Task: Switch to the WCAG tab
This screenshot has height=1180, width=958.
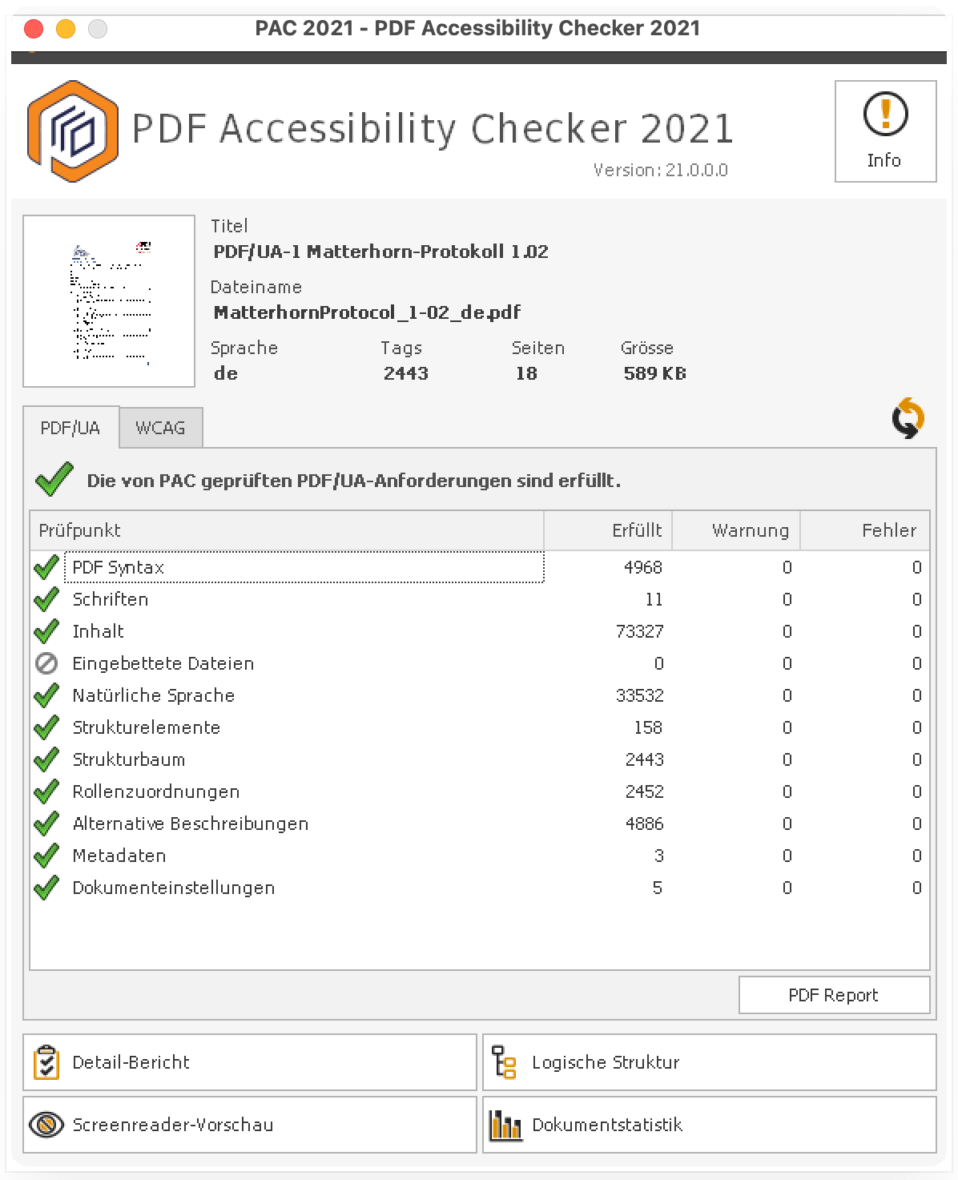Action: pyautogui.click(x=160, y=427)
